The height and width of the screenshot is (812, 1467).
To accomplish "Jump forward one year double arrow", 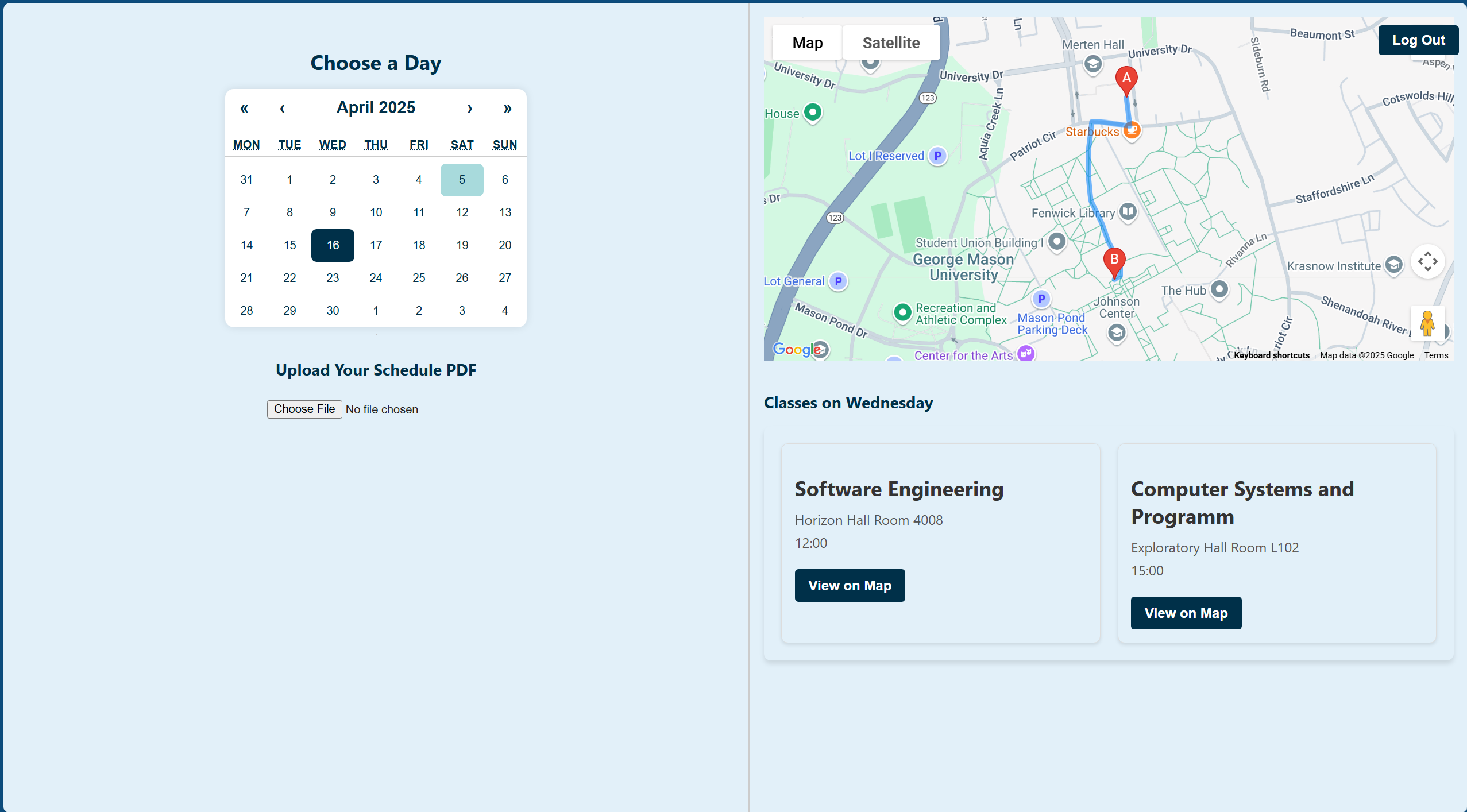I will tap(507, 108).
